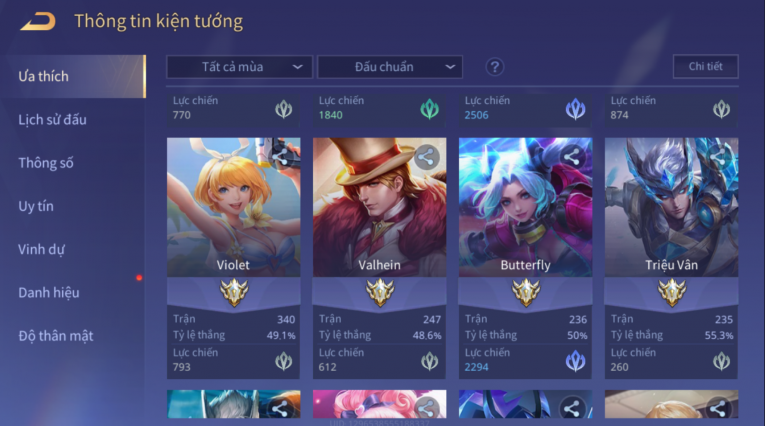Select the Danh hiệu tab
The width and height of the screenshot is (765, 426).
coord(48,293)
